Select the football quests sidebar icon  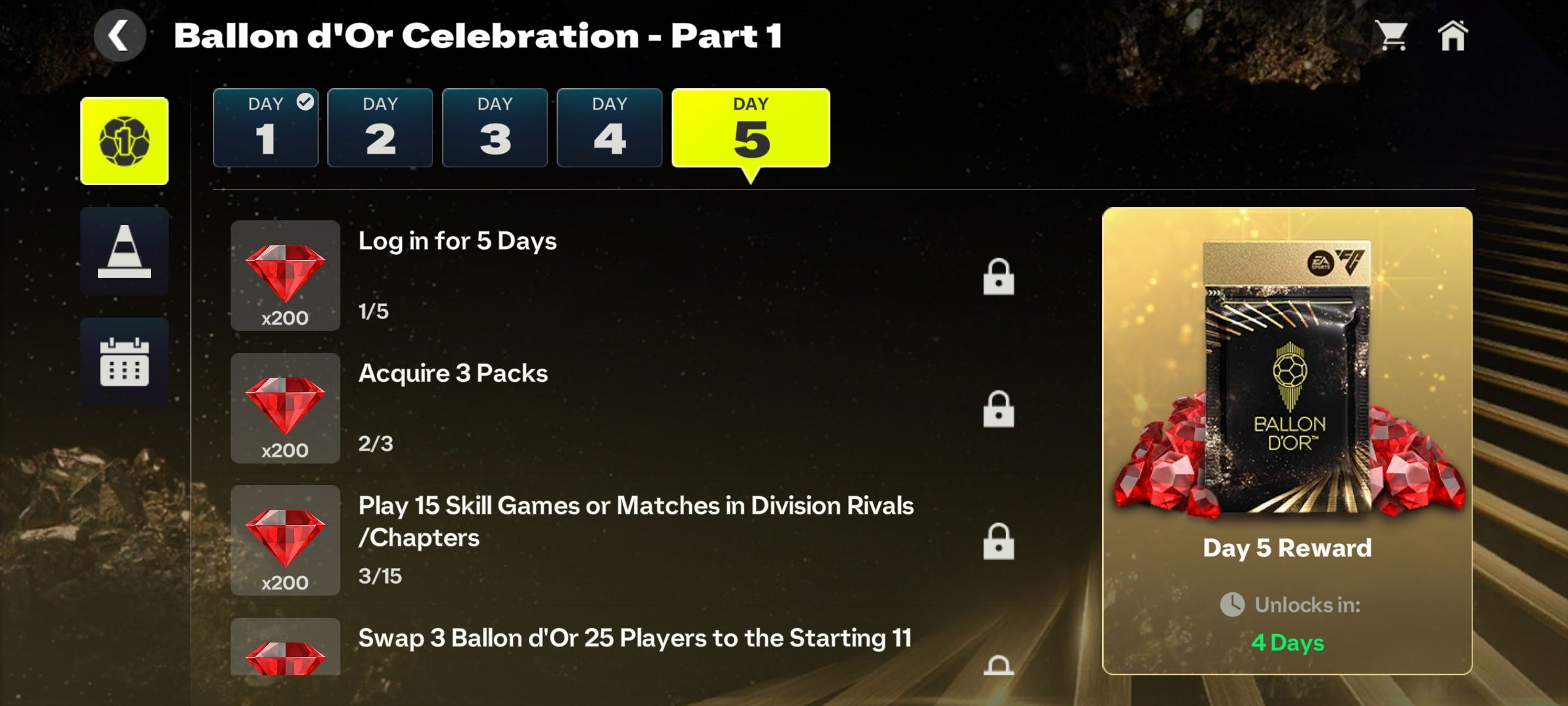124,141
